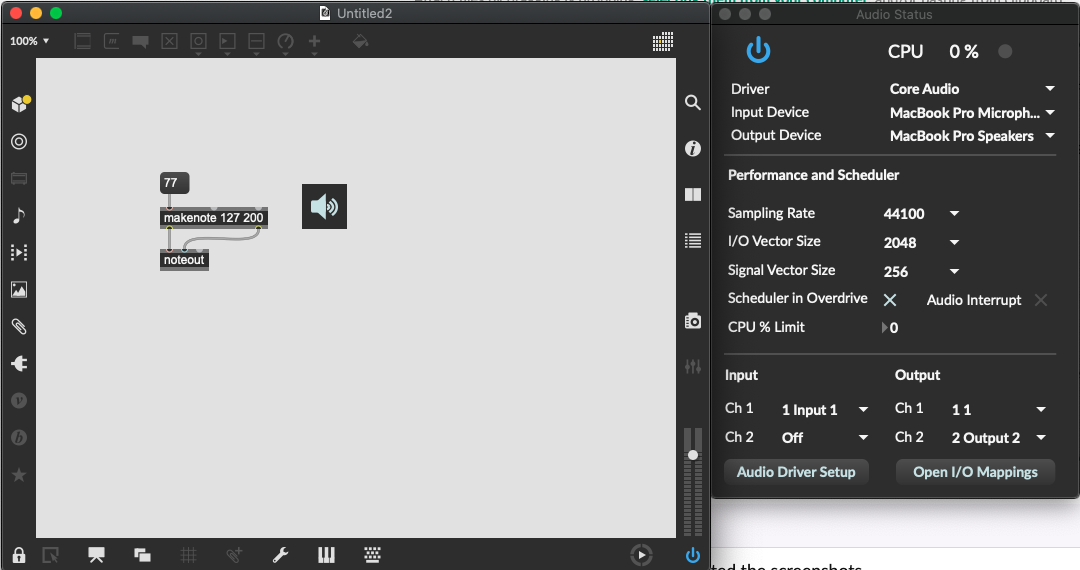Open the paperclip Snippets browser in left sidebar
This screenshot has width=1080, height=570.
pos(19,326)
